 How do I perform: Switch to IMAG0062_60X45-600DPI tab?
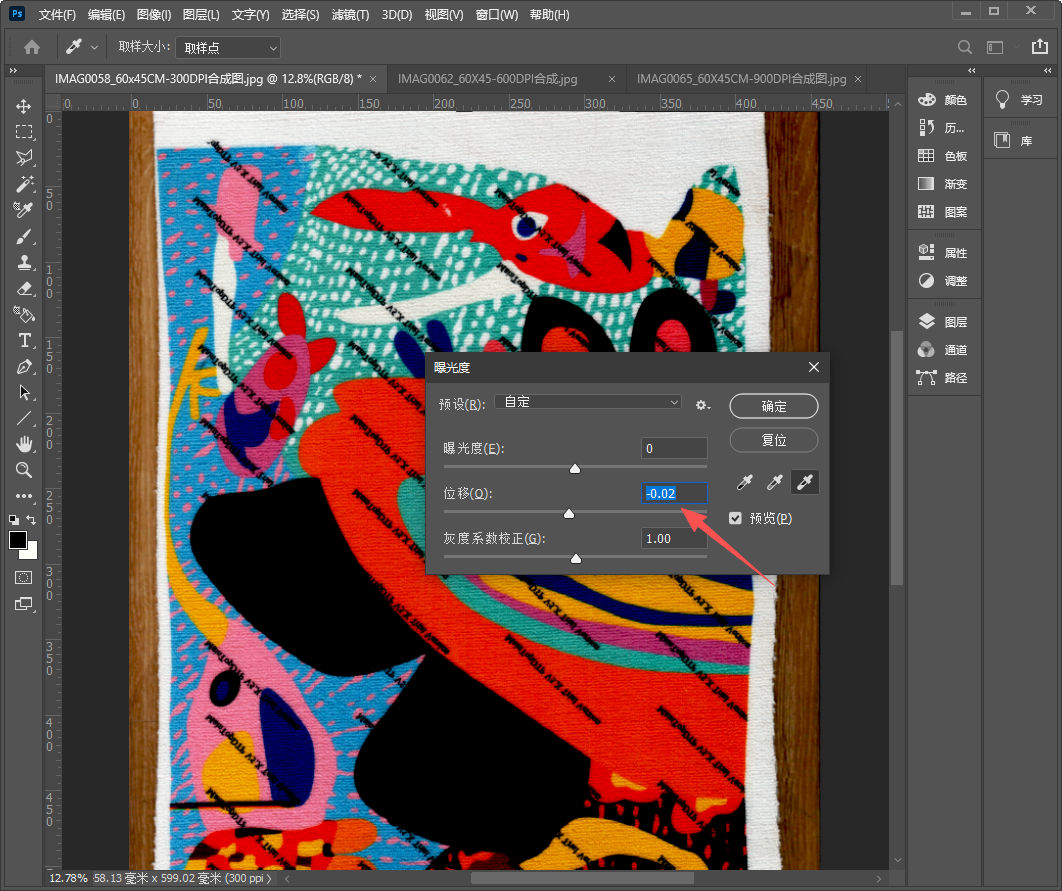[487, 79]
